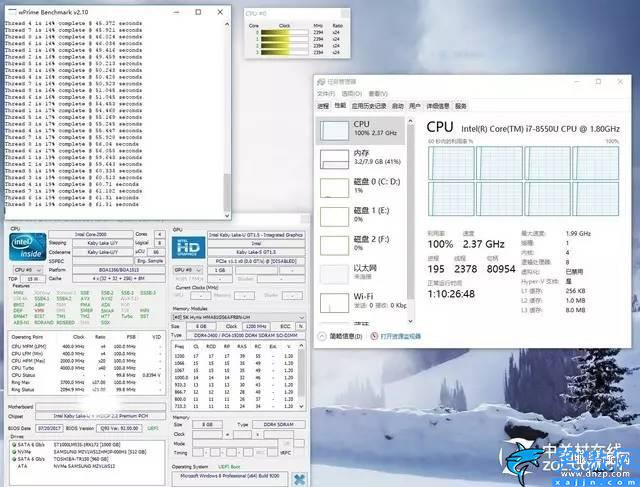The image size is (640, 487).
Task: Select 磁盘 2 (F:) in performance list
Action: [x=360, y=245]
